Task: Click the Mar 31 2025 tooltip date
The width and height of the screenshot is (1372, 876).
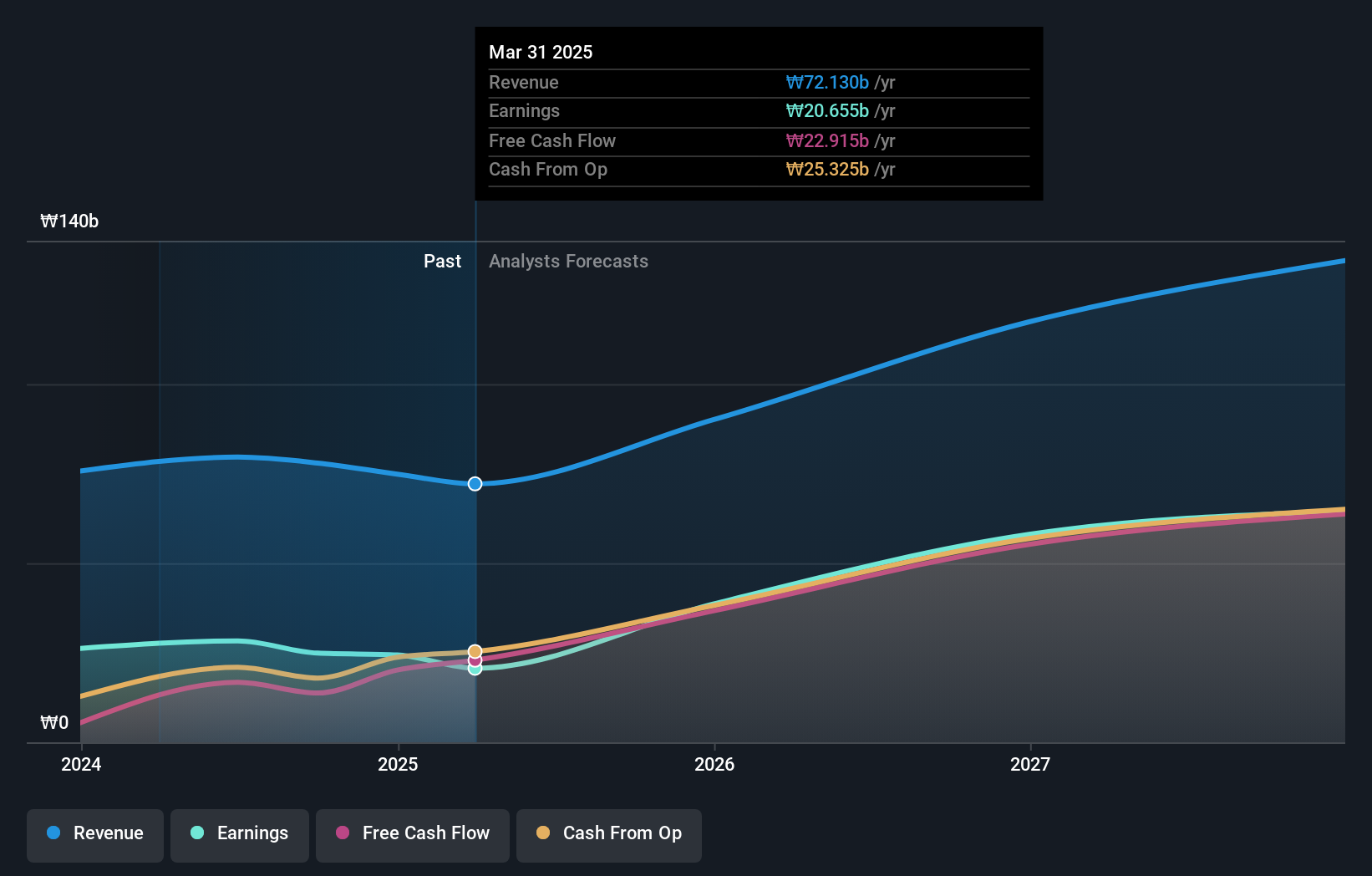Action: [541, 52]
